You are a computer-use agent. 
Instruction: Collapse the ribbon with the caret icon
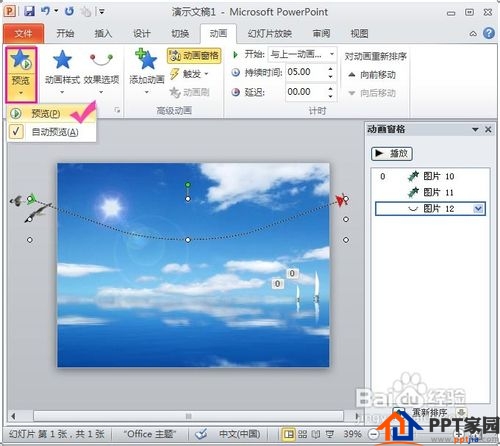click(x=473, y=34)
